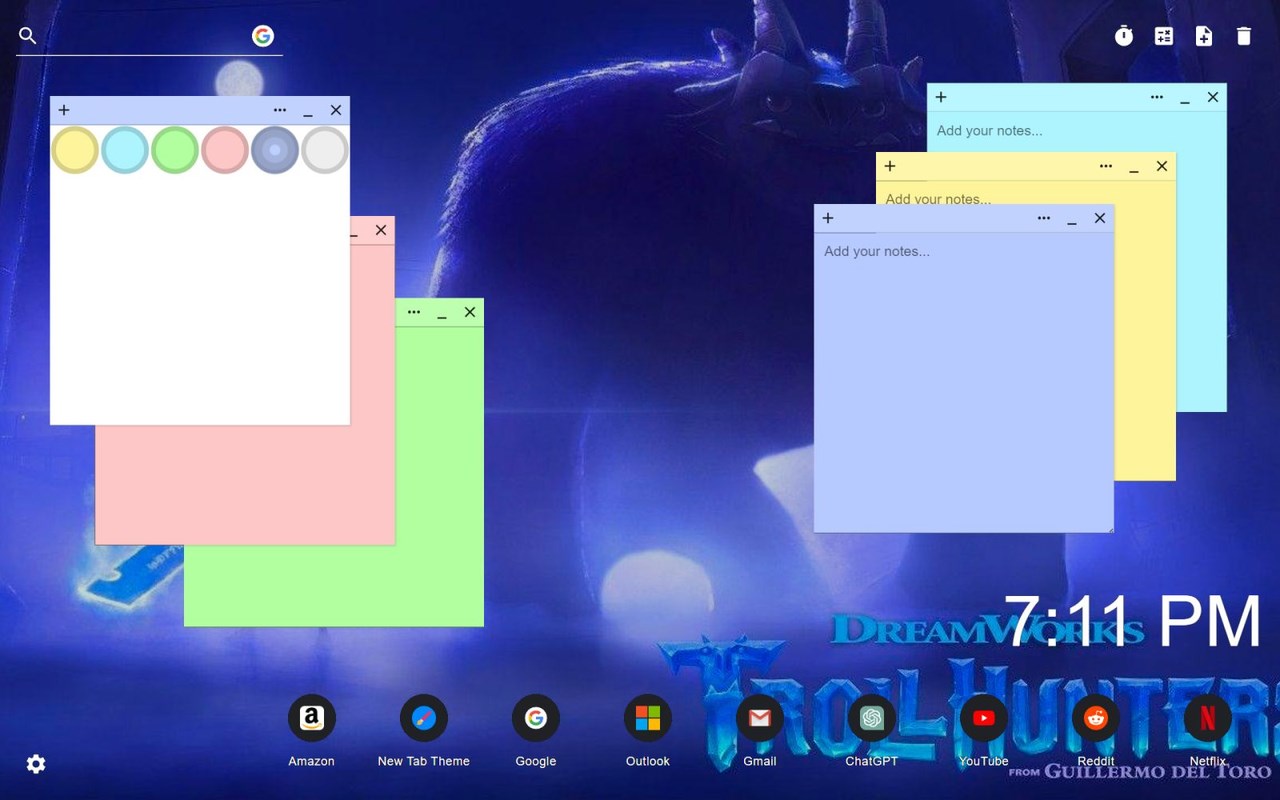
Task: Open the Gmail shortcut
Action: pyautogui.click(x=760, y=718)
